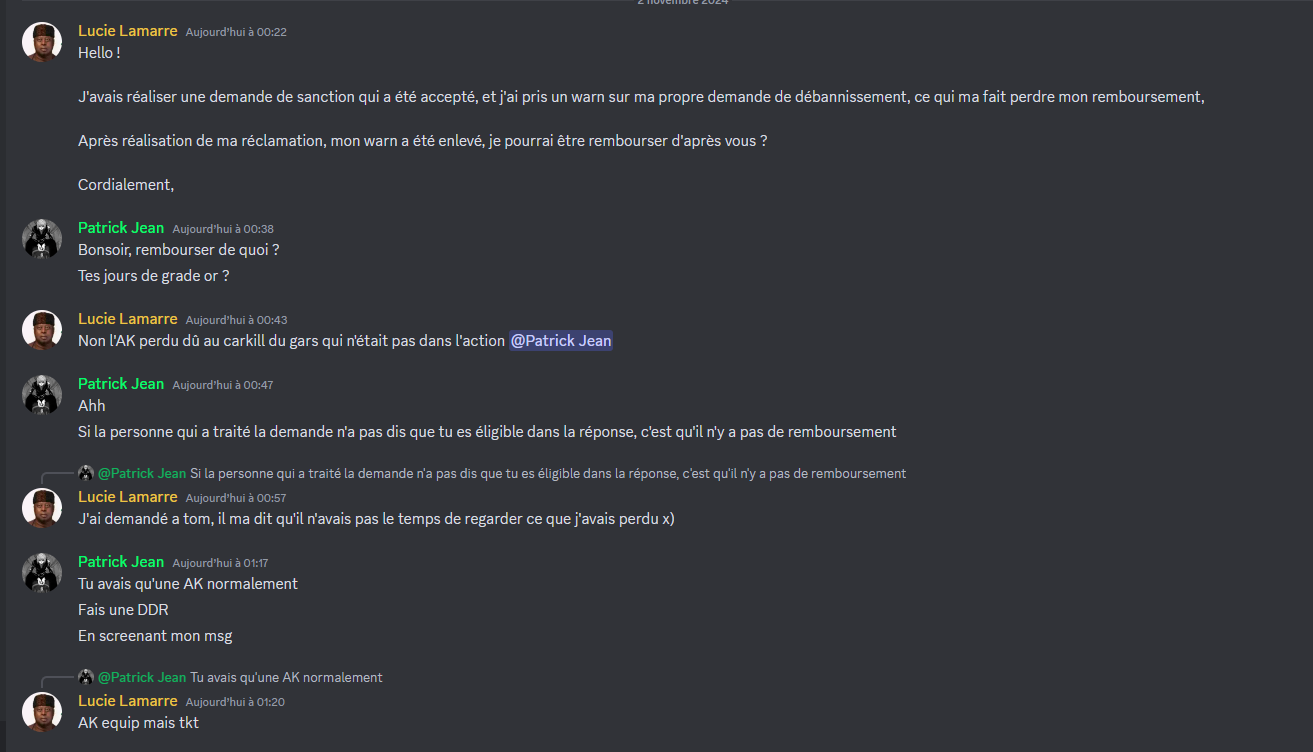Click the timestamp "Aujourd'hui à 01:17"
The height and width of the screenshot is (752, 1313).
pyautogui.click(x=220, y=563)
